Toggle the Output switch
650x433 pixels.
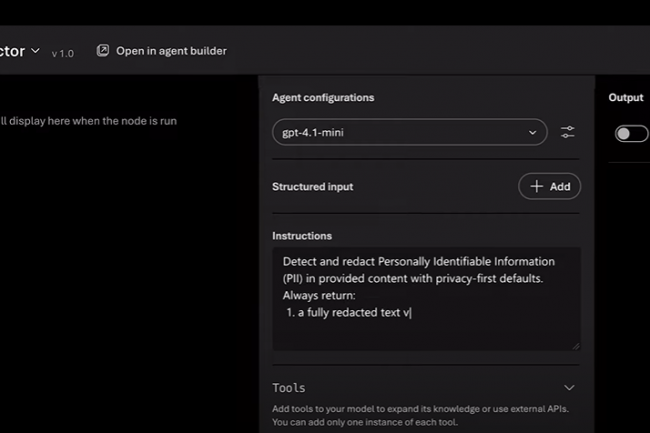631,133
